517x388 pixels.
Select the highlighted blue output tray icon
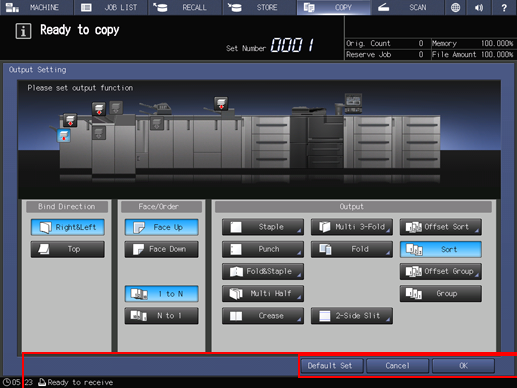point(64,136)
